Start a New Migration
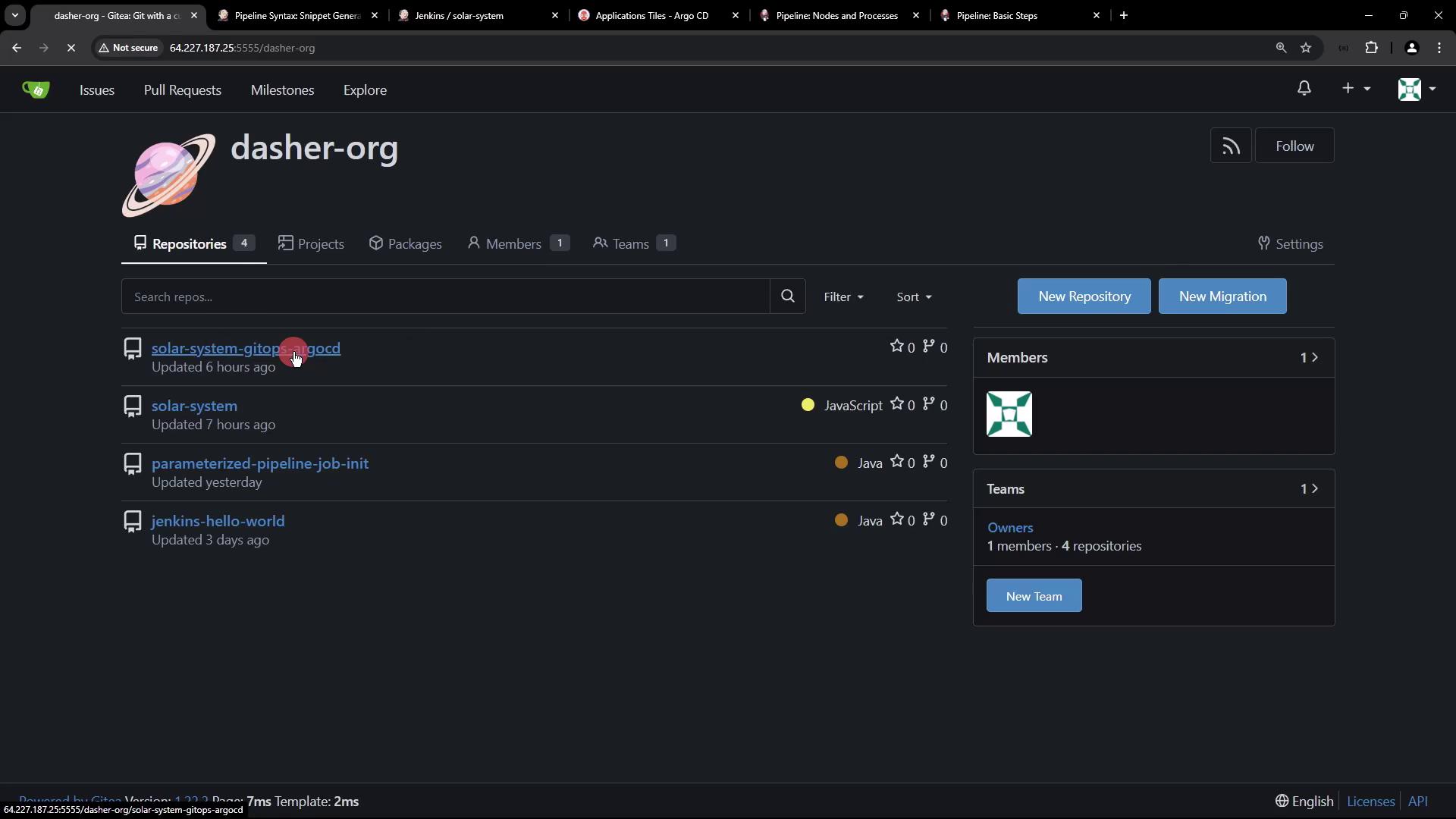1456x819 pixels. [x=1222, y=297]
